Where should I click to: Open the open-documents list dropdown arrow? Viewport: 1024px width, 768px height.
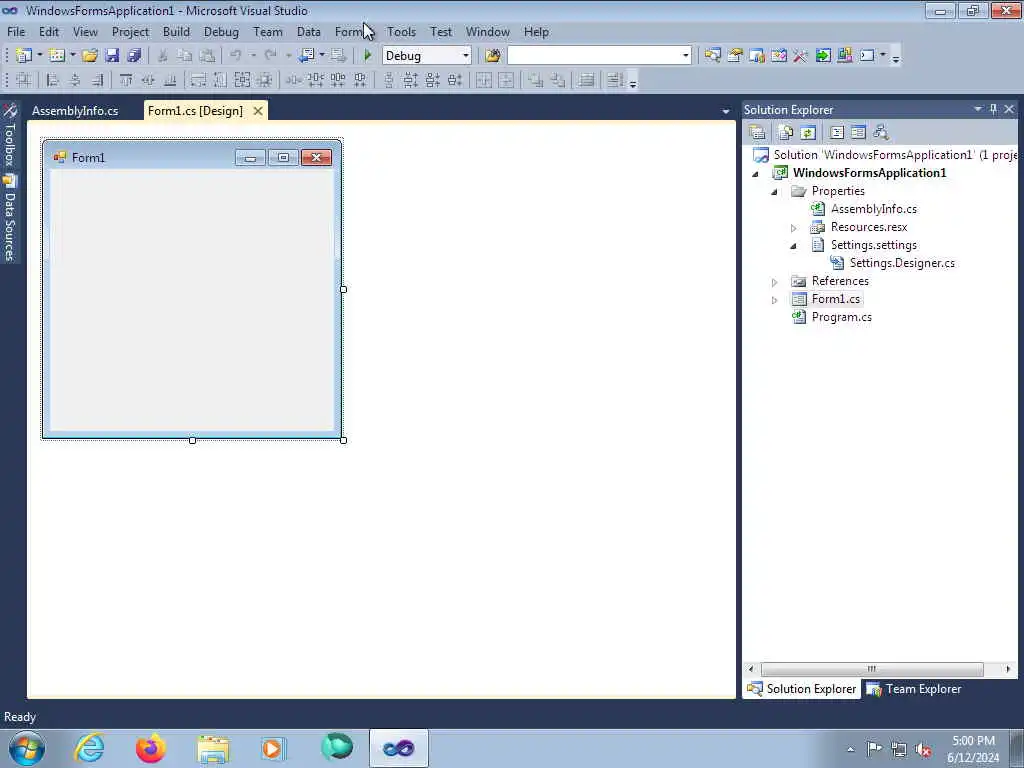click(x=726, y=111)
